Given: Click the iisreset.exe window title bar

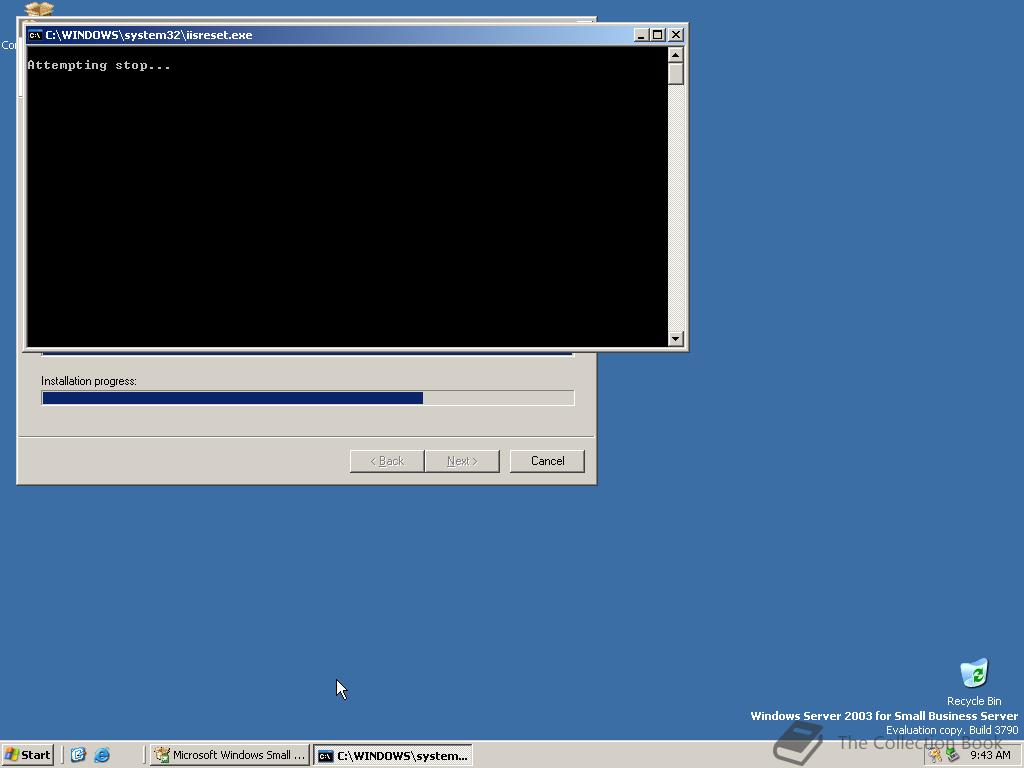Looking at the screenshot, I should click(356, 35).
